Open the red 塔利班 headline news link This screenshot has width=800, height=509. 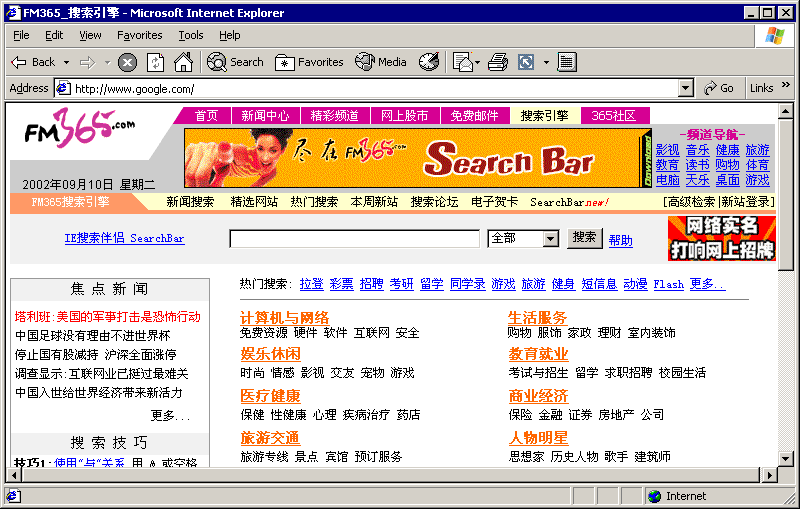point(108,317)
